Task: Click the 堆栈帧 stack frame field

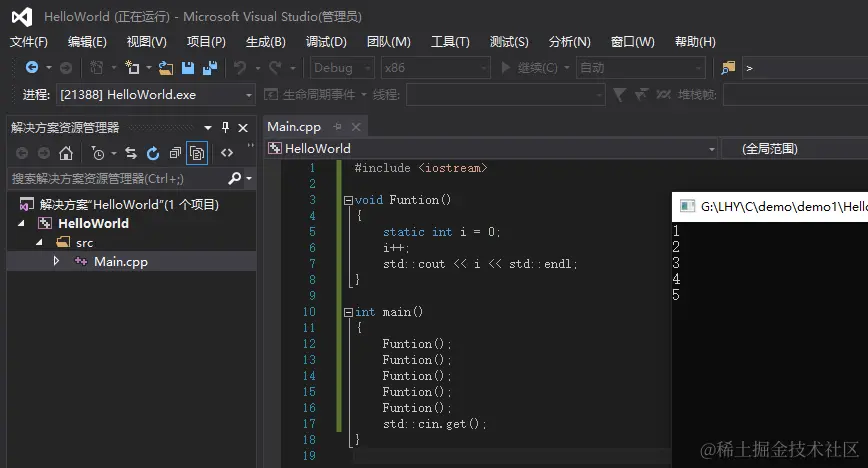Action: pyautogui.click(x=795, y=95)
